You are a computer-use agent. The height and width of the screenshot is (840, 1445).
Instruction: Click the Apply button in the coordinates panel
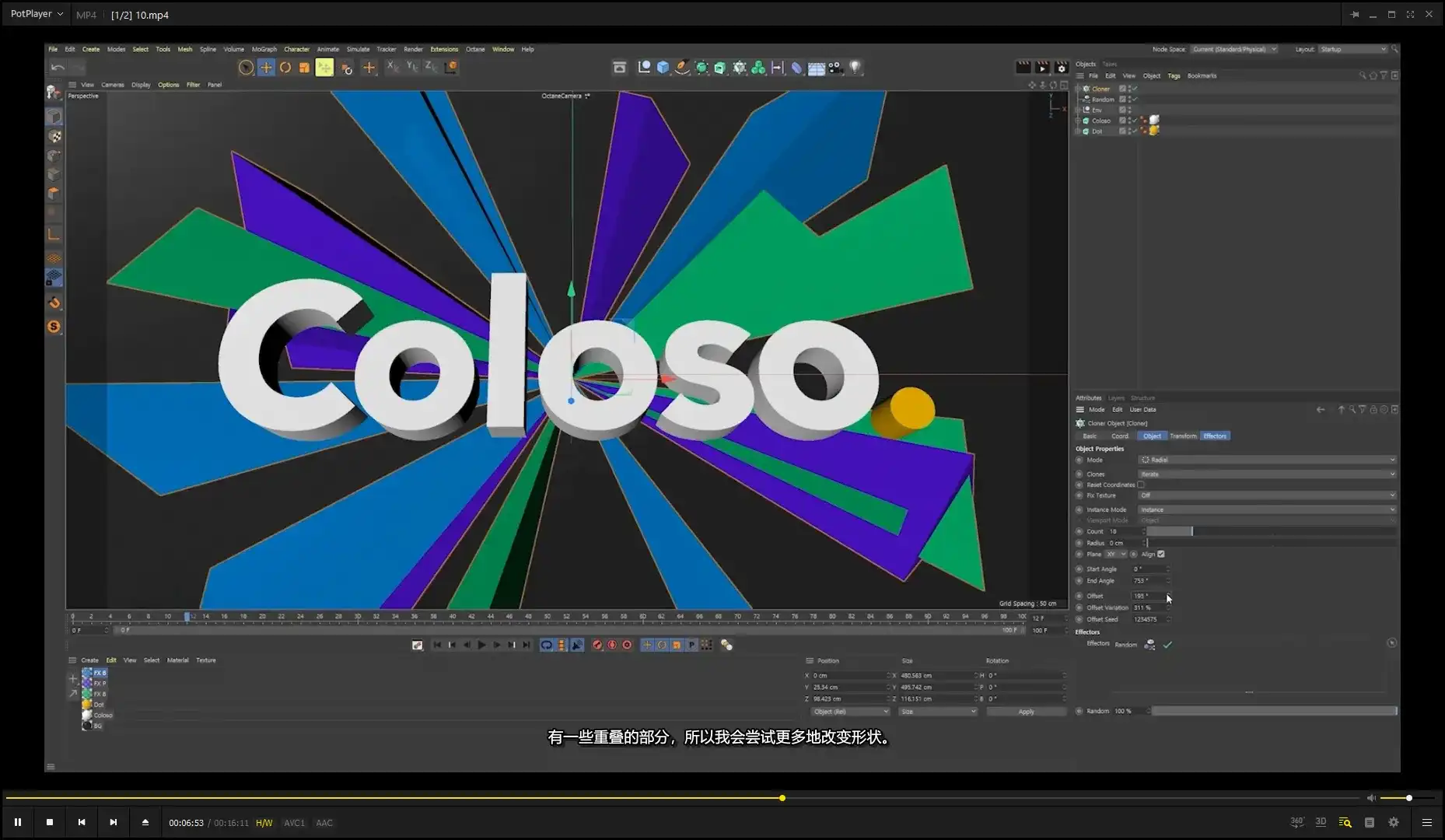[x=1027, y=711]
